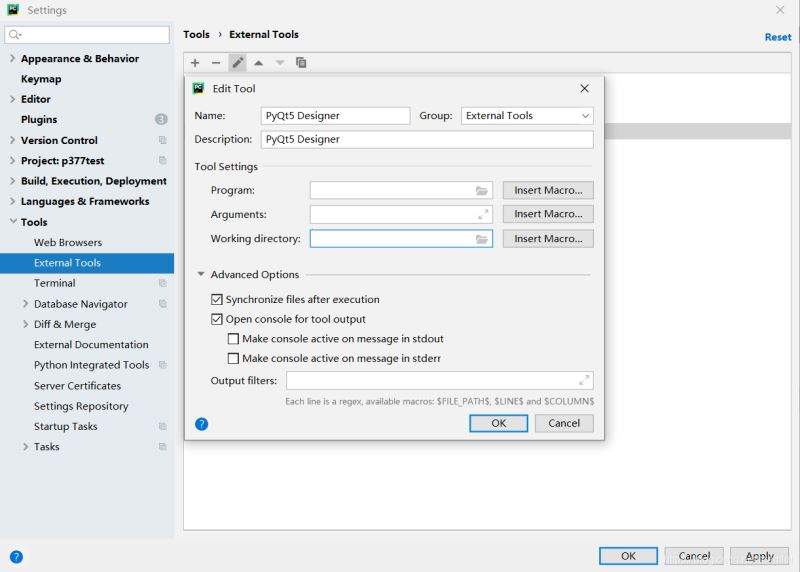The image size is (800, 572).
Task: Expand the Arguments field editor icon
Action: pos(483,214)
